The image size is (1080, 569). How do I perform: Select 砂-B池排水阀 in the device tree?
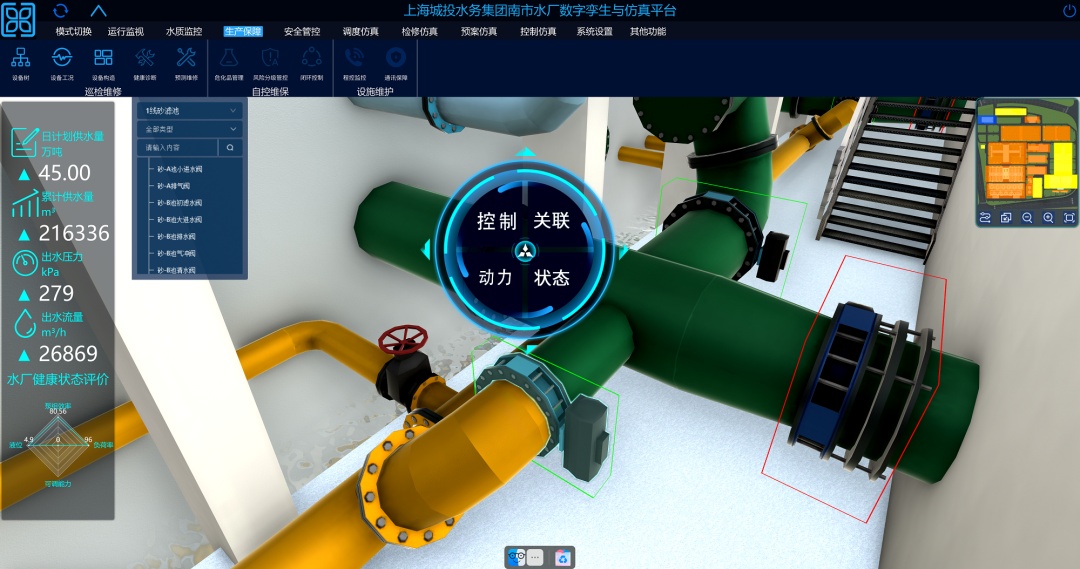176,237
